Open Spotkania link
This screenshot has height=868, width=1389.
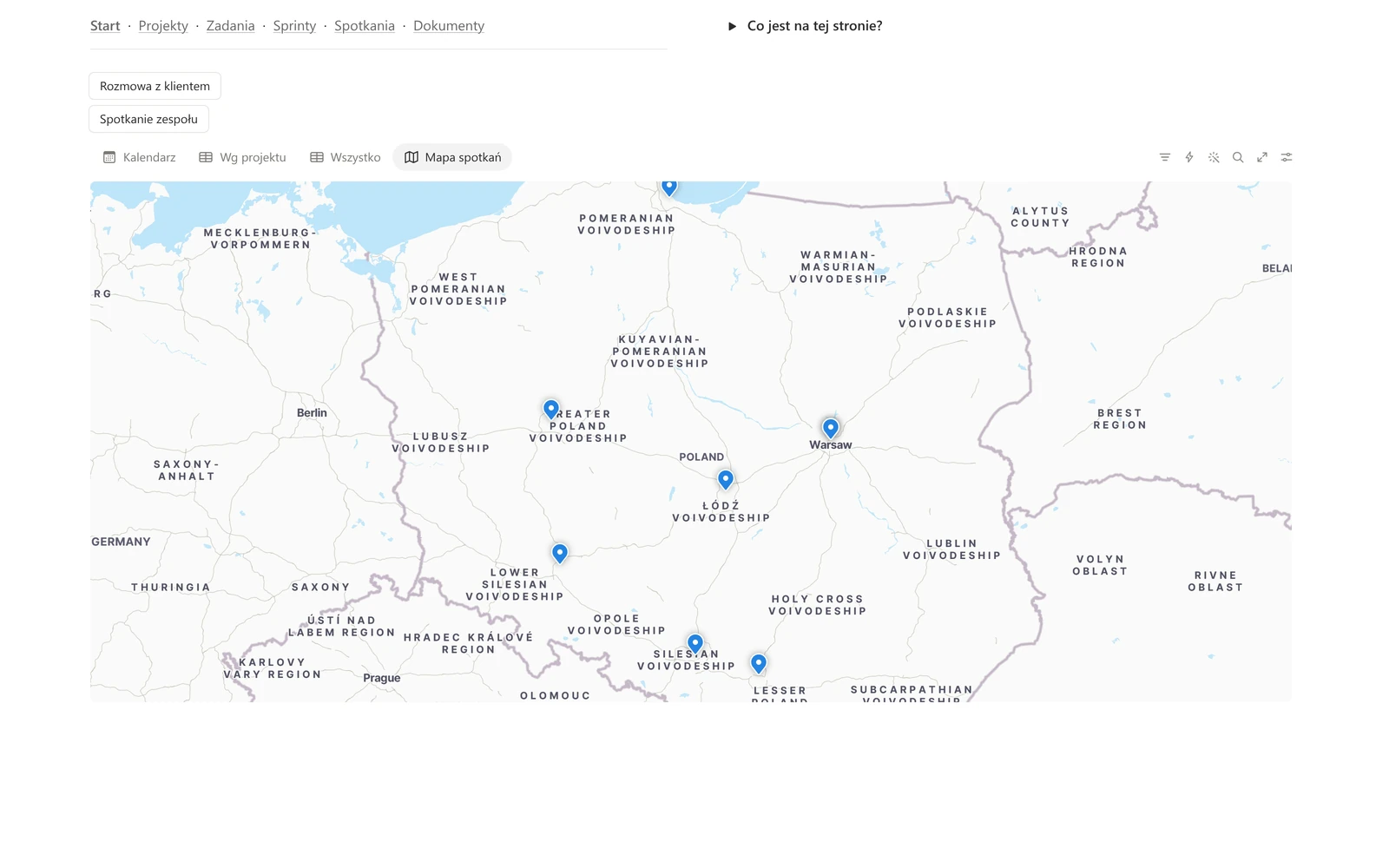[365, 26]
